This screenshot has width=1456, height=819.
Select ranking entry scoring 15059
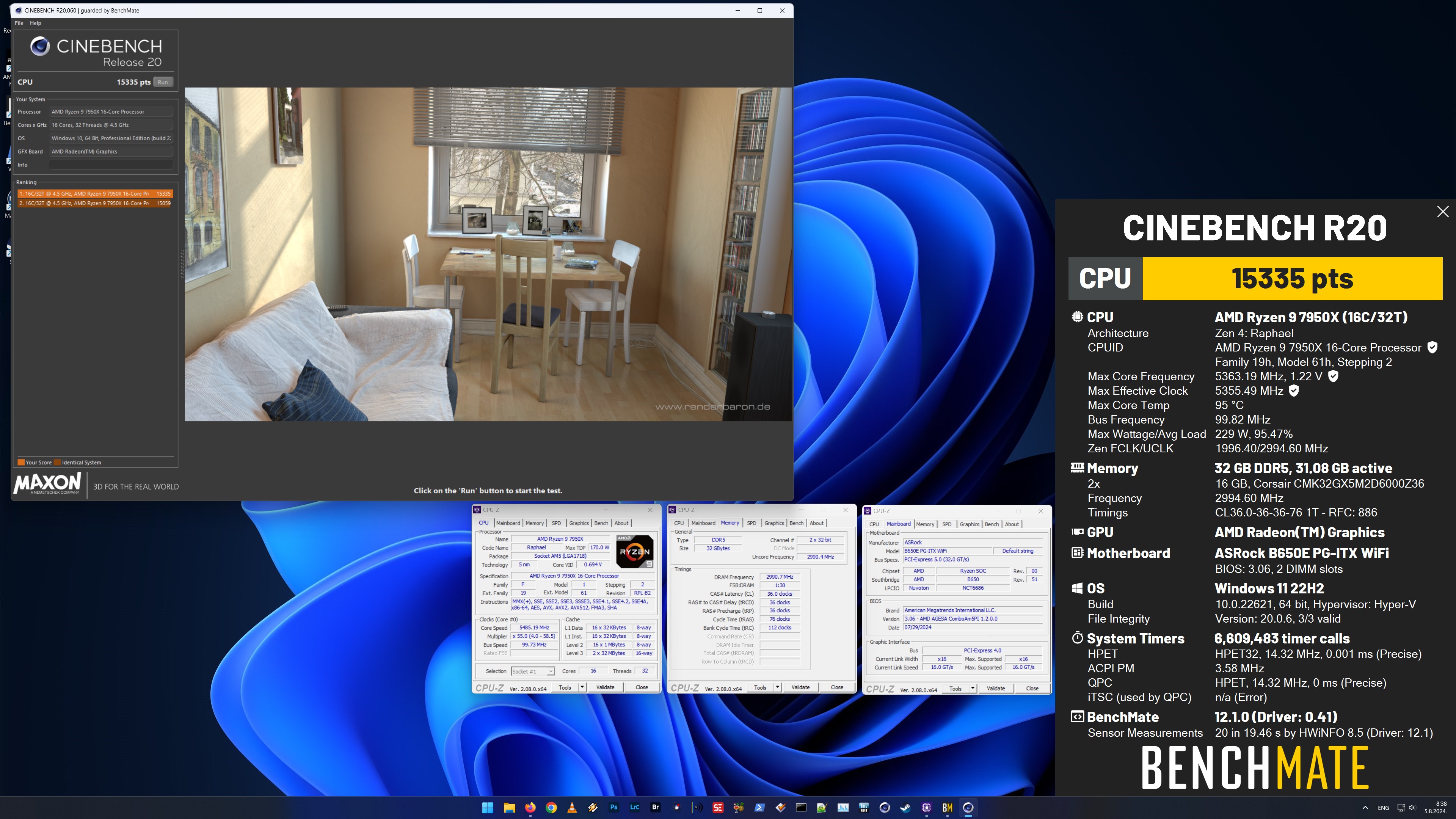pos(95,203)
